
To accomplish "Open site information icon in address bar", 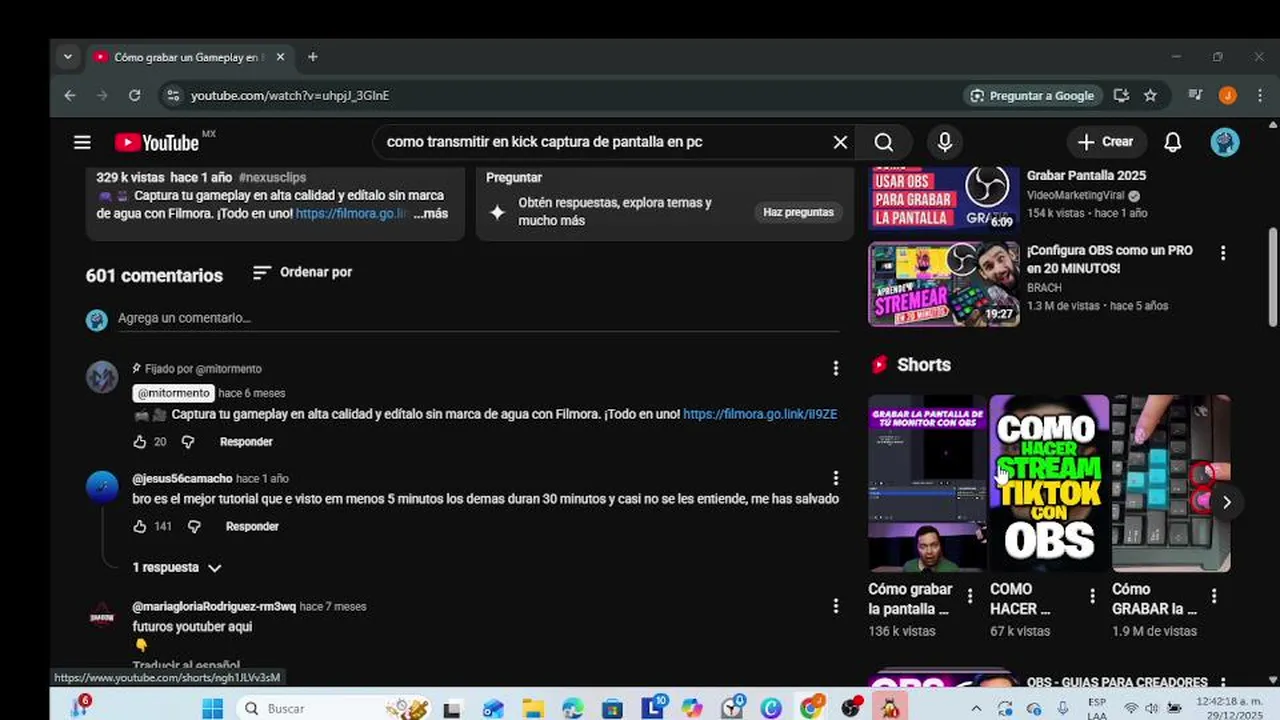I will coord(173,96).
